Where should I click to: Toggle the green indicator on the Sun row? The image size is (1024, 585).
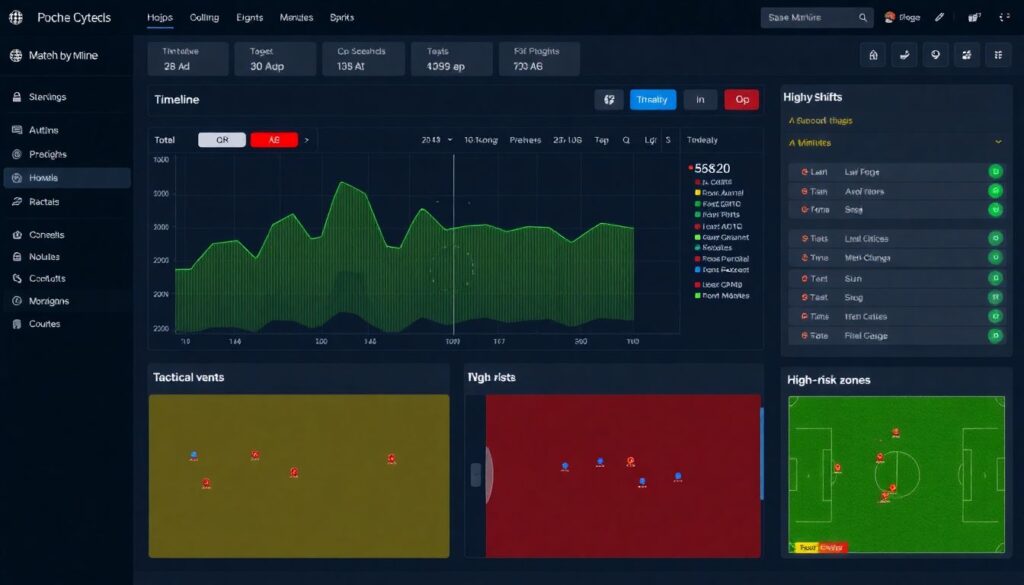click(x=995, y=279)
